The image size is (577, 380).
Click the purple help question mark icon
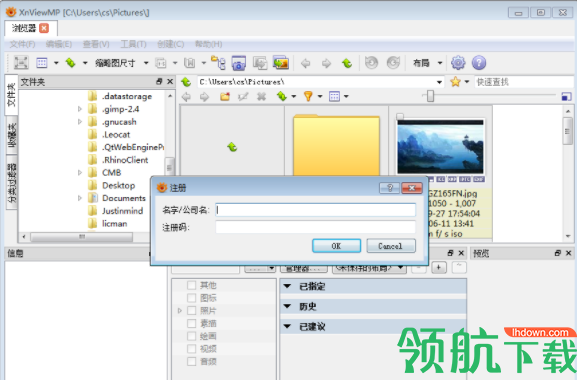[479, 63]
